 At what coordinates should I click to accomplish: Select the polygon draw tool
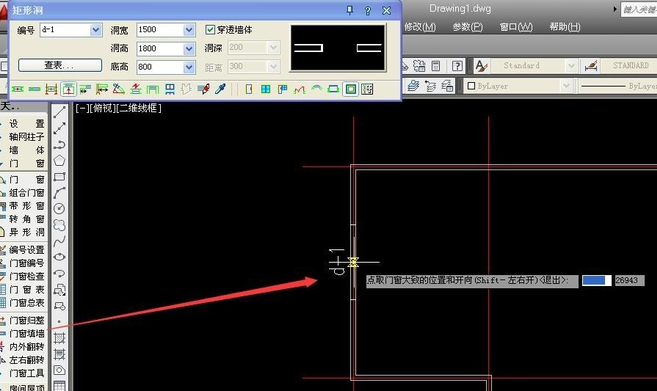click(59, 161)
